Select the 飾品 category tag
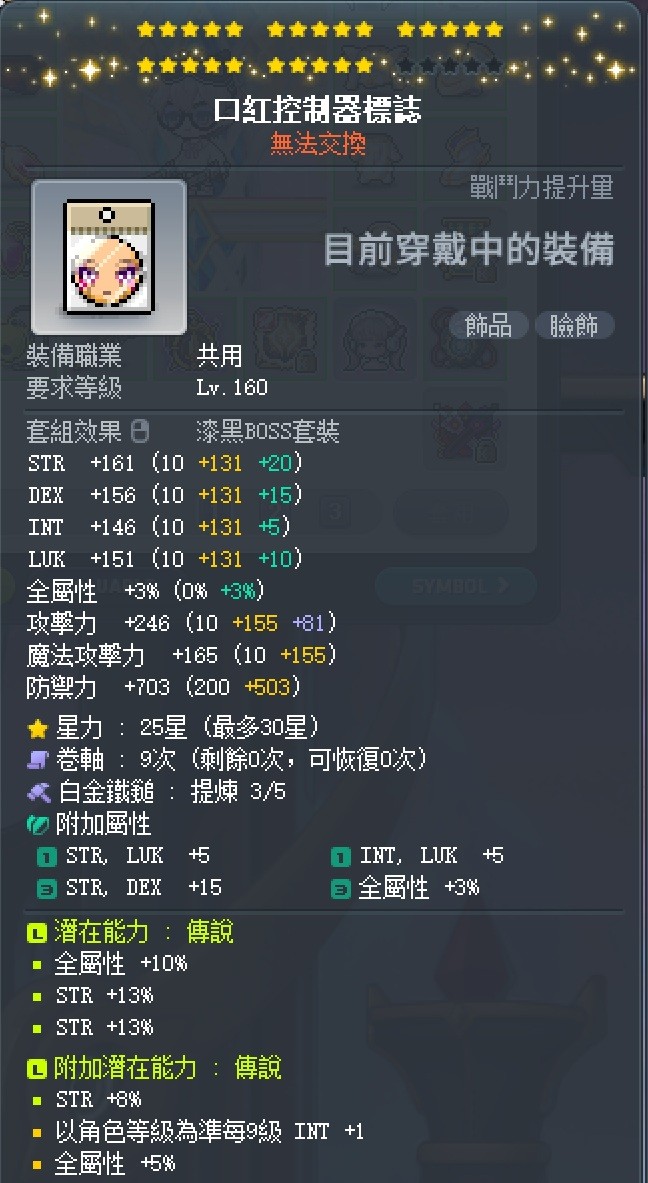The width and height of the screenshot is (648, 1183). coord(488,325)
